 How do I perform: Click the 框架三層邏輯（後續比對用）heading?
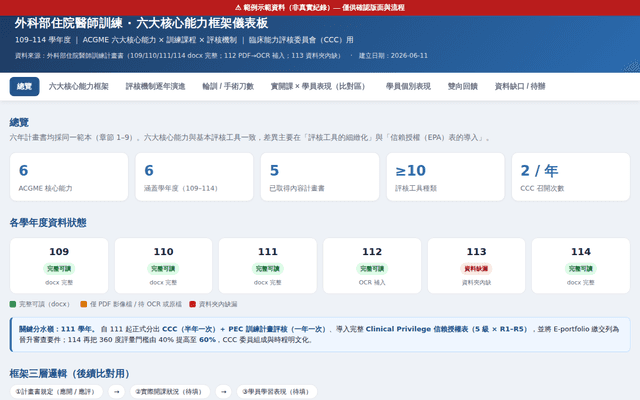[69, 373]
